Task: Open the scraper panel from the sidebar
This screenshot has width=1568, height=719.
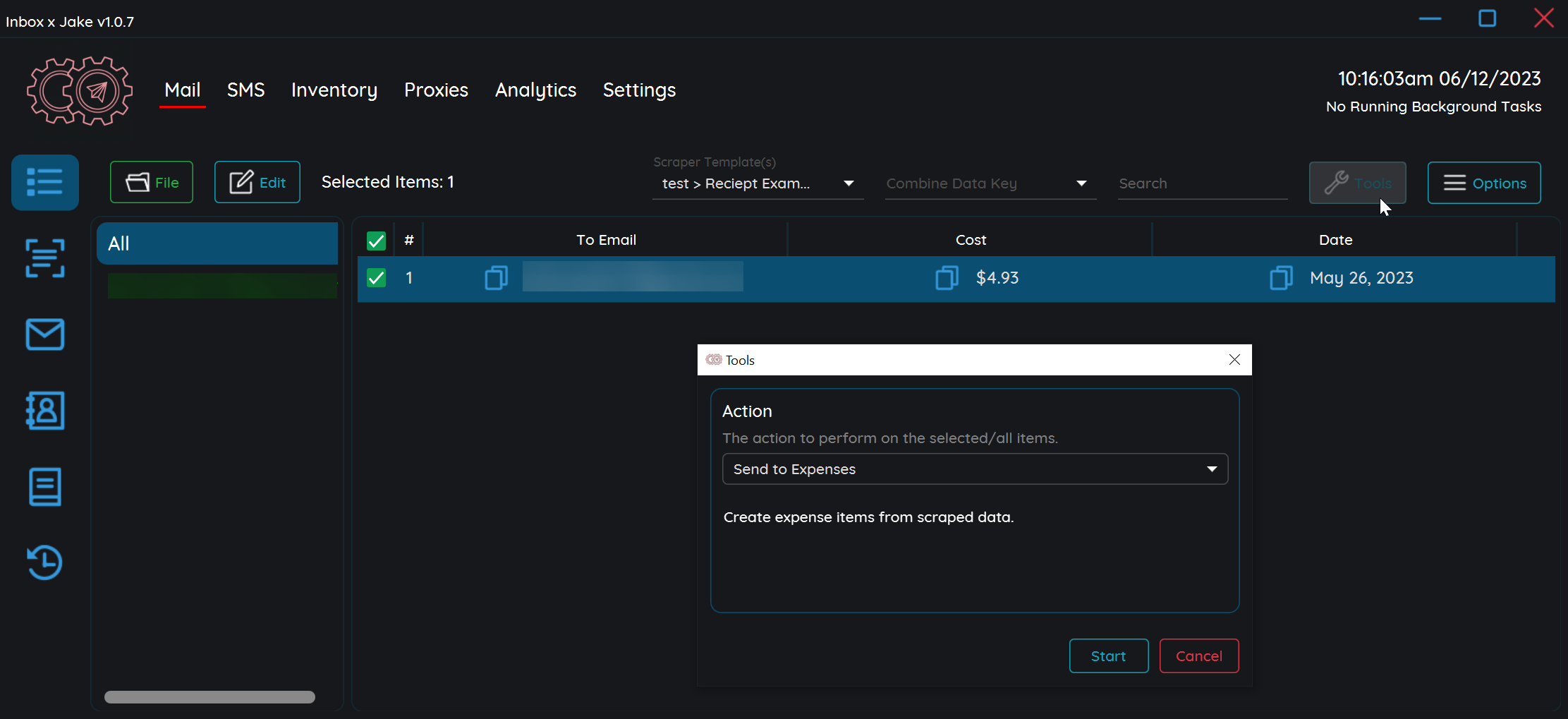Action: (44, 258)
